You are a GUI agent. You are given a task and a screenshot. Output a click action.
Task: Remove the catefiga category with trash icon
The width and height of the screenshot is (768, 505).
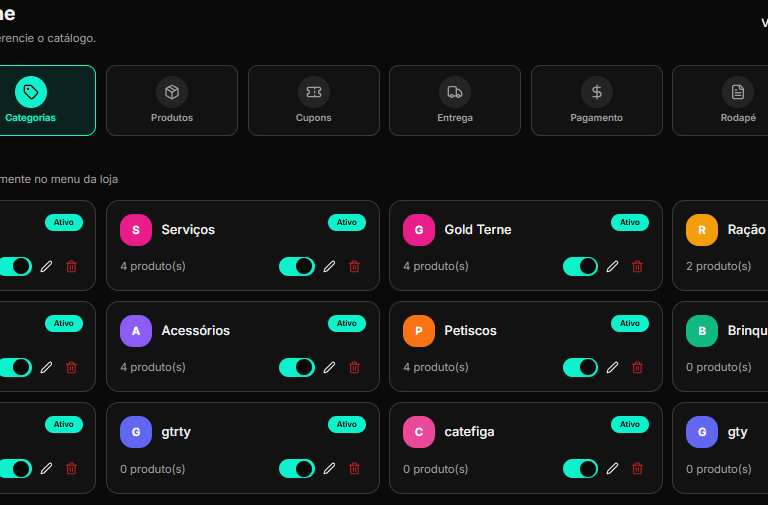tap(637, 468)
